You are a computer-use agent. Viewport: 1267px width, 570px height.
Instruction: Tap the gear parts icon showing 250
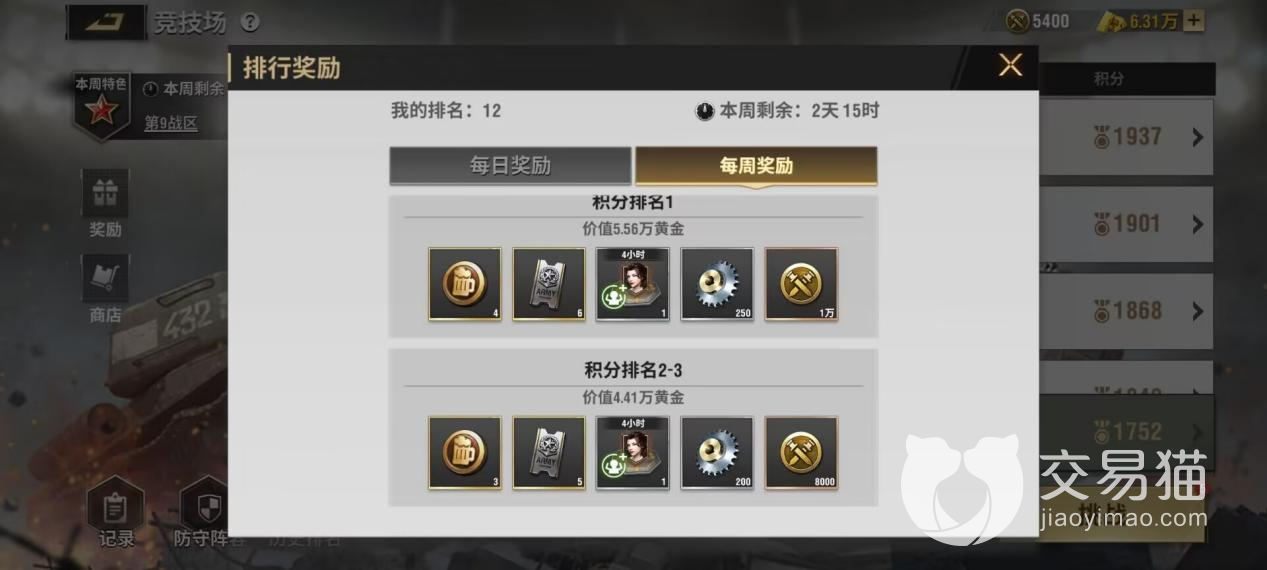(x=717, y=284)
